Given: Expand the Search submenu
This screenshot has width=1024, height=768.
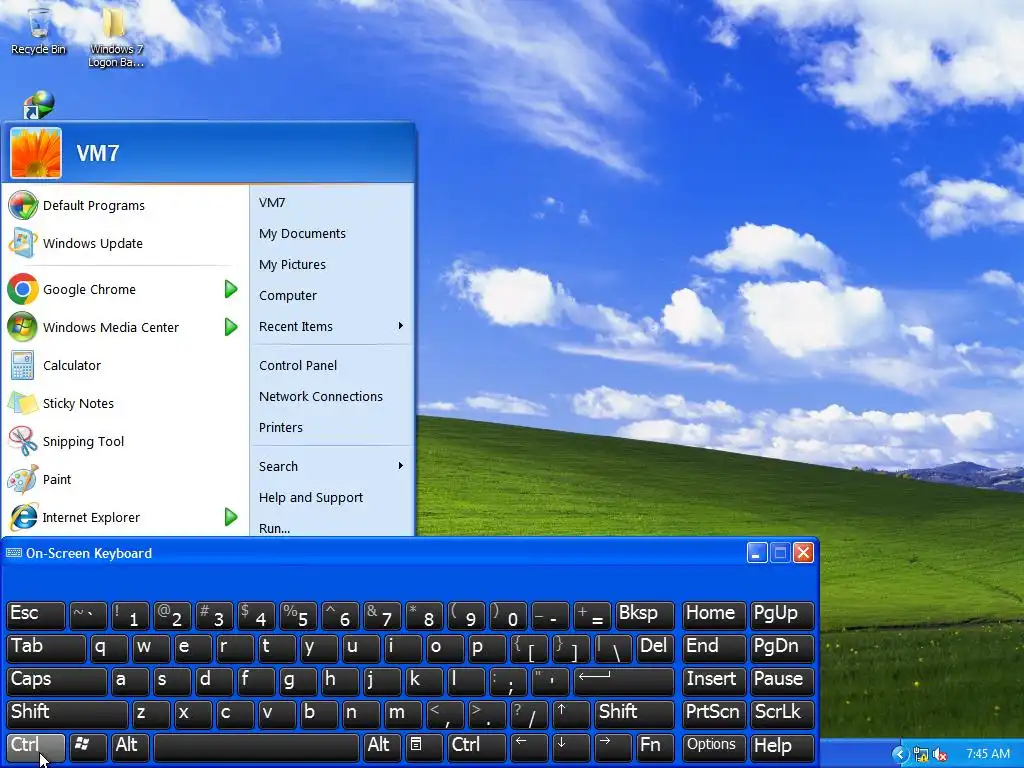Looking at the screenshot, I should 332,466.
